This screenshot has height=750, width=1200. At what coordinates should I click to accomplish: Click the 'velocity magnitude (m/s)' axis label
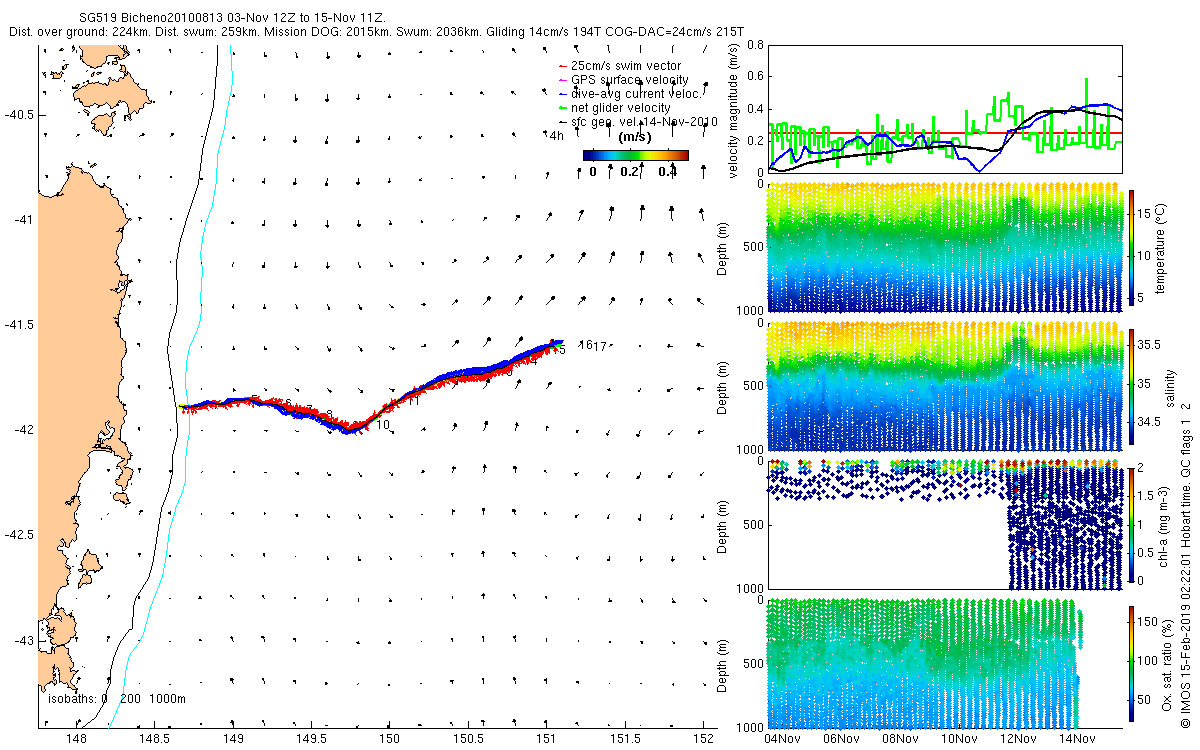733,109
